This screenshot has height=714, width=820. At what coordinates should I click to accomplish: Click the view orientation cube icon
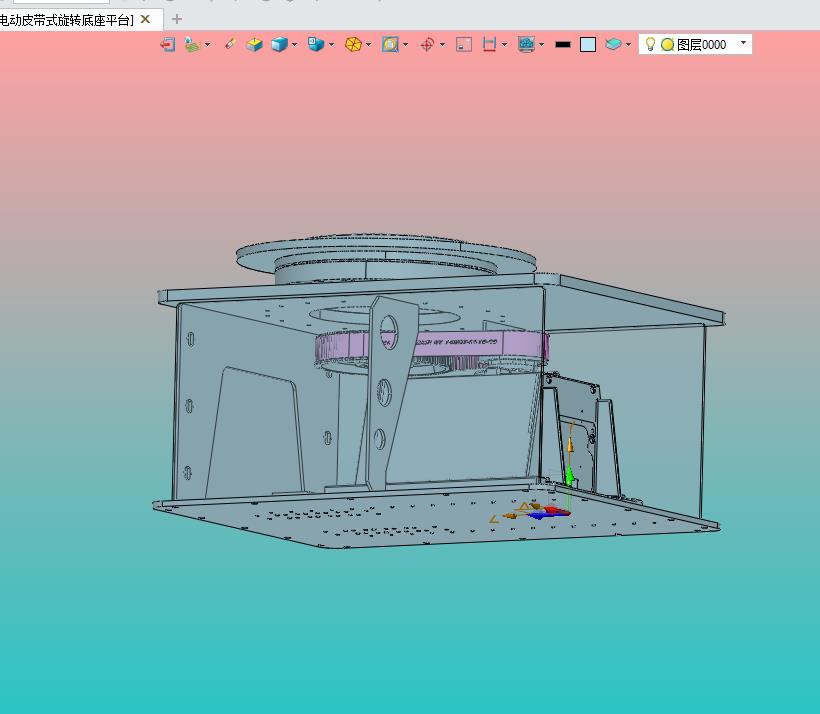pos(316,44)
